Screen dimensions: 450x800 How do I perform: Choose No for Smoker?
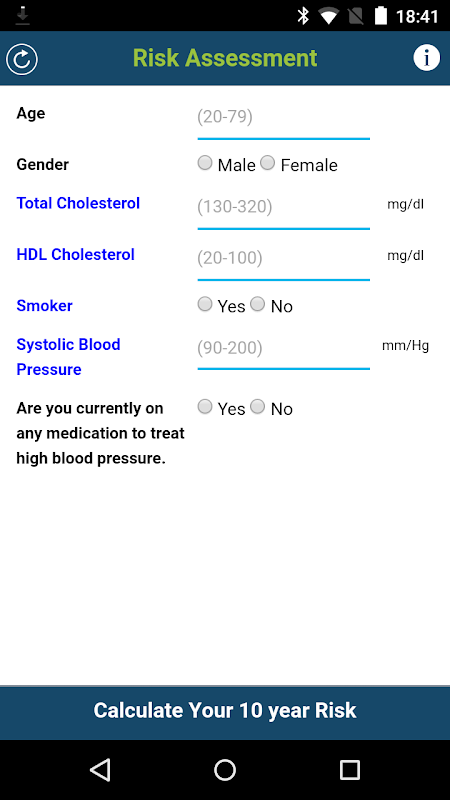[x=258, y=305]
